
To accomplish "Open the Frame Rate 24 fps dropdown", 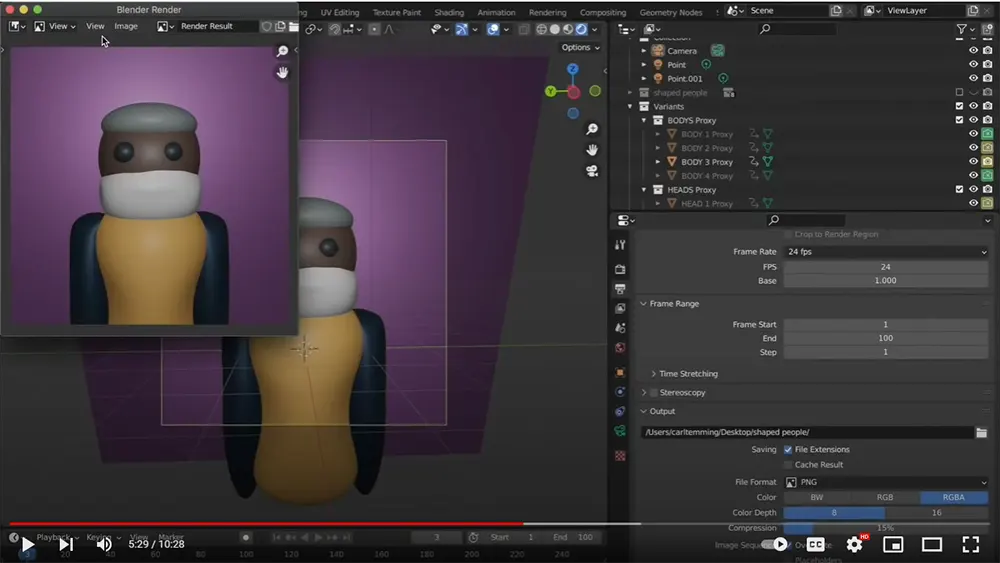I will tap(886, 252).
